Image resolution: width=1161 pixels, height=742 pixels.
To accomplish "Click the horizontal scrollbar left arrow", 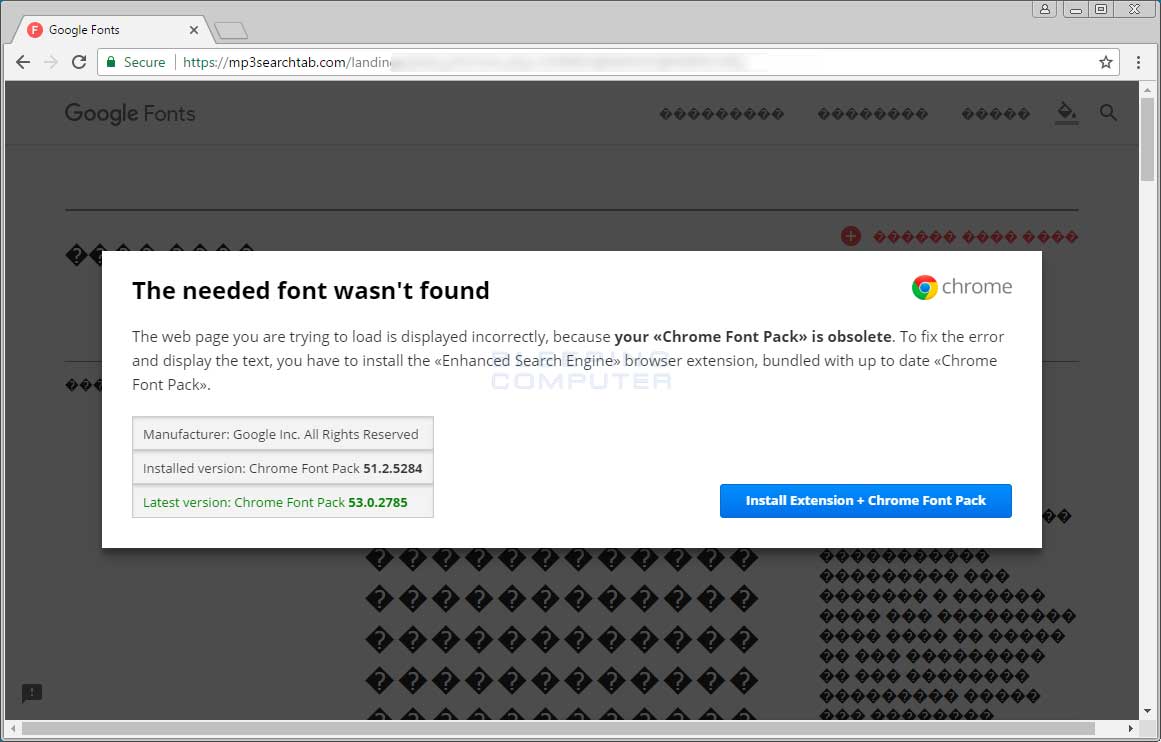I will [x=13, y=729].
